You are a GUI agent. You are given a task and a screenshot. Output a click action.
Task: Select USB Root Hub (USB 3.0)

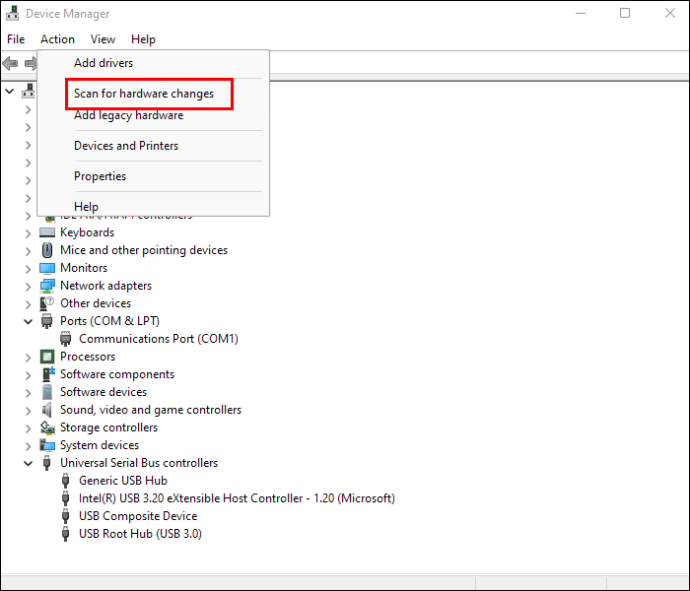[140, 534]
